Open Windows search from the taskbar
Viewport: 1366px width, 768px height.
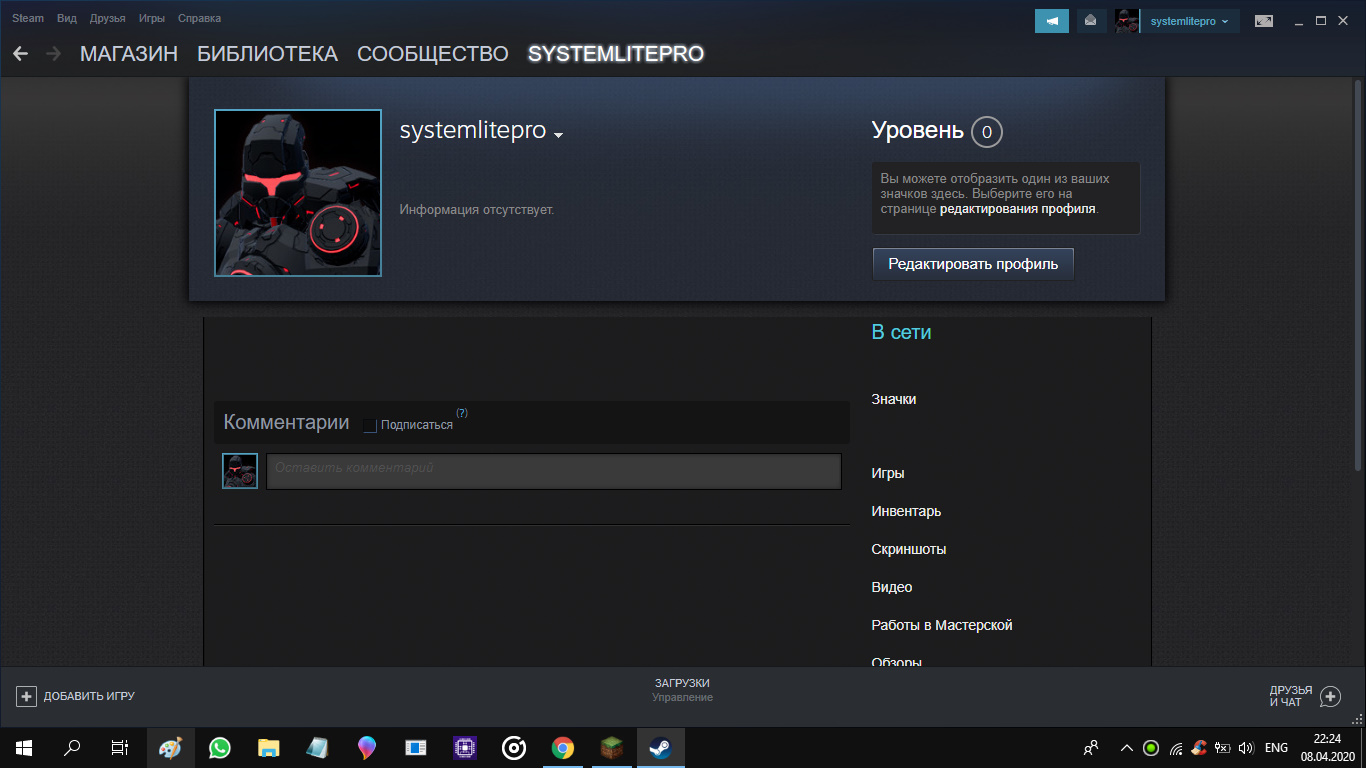tap(72, 747)
